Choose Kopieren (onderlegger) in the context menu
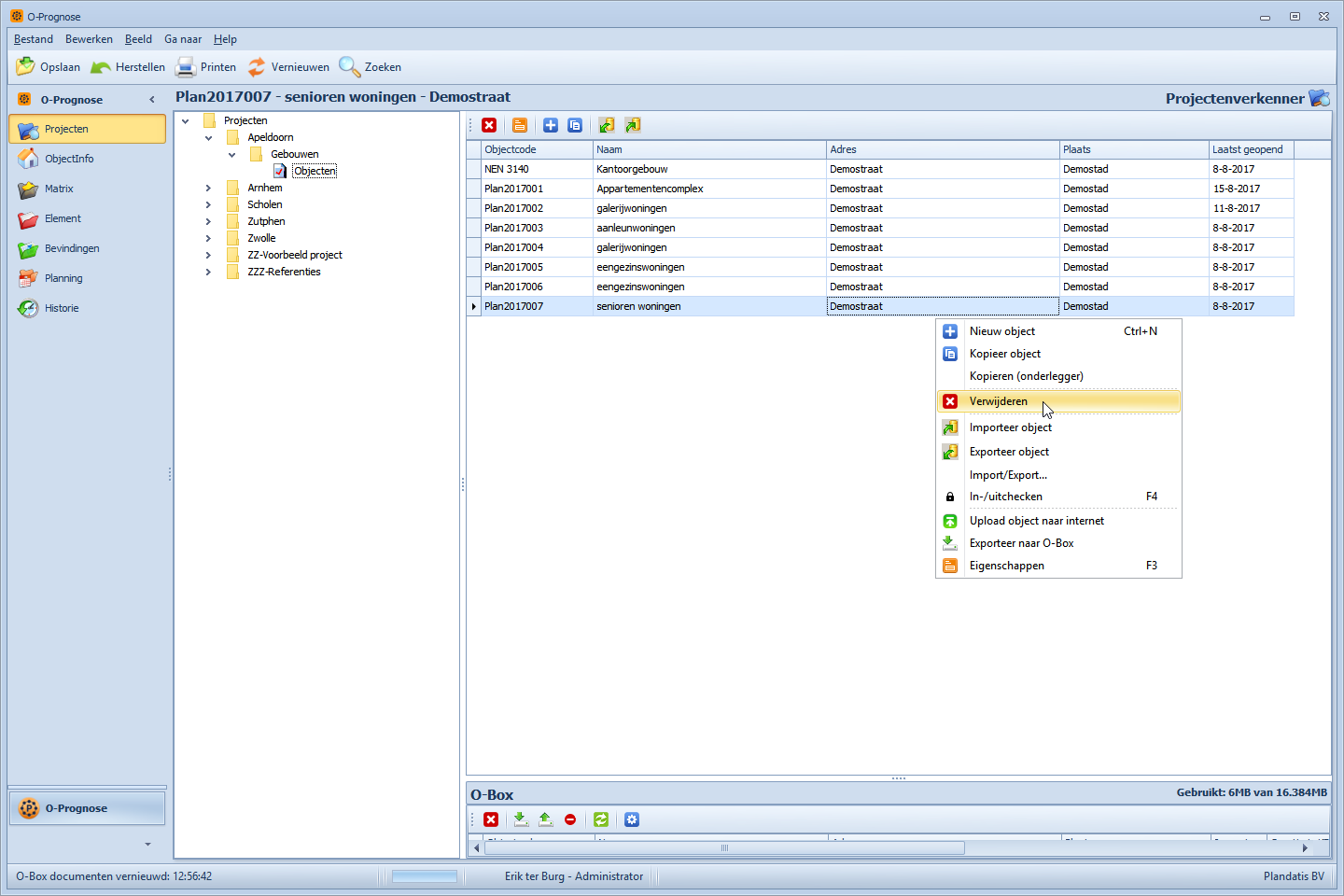Image resolution: width=1344 pixels, height=896 pixels. pyautogui.click(x=1058, y=376)
